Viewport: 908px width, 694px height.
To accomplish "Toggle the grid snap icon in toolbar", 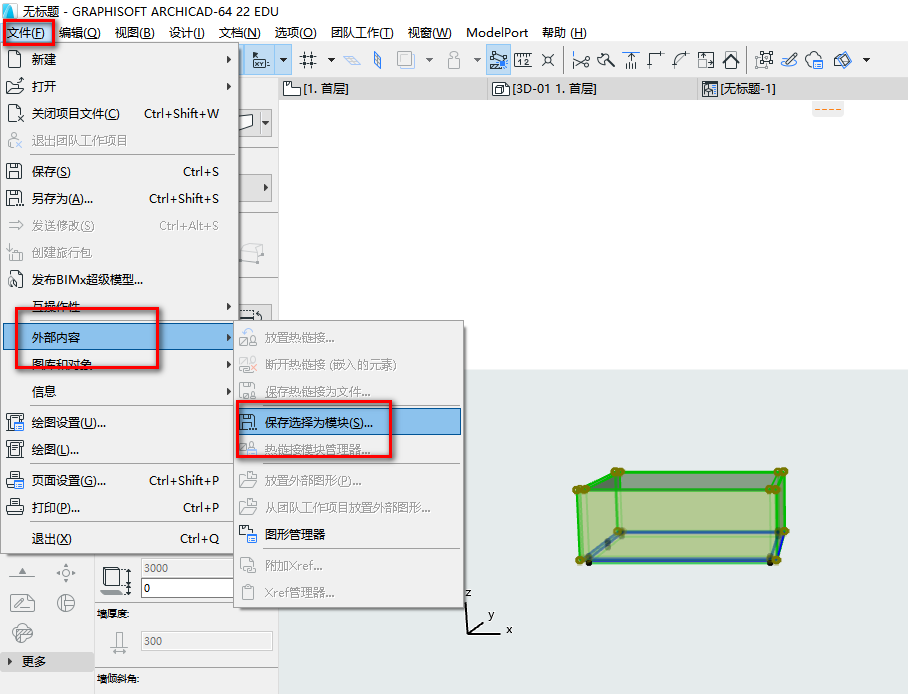I will [x=308, y=60].
